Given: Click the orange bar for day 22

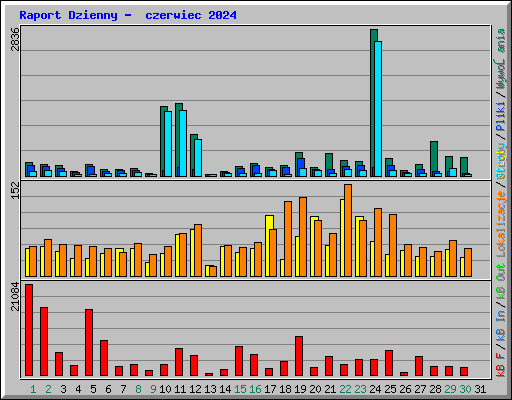Looking at the screenshot, I should pyautogui.click(x=348, y=231).
